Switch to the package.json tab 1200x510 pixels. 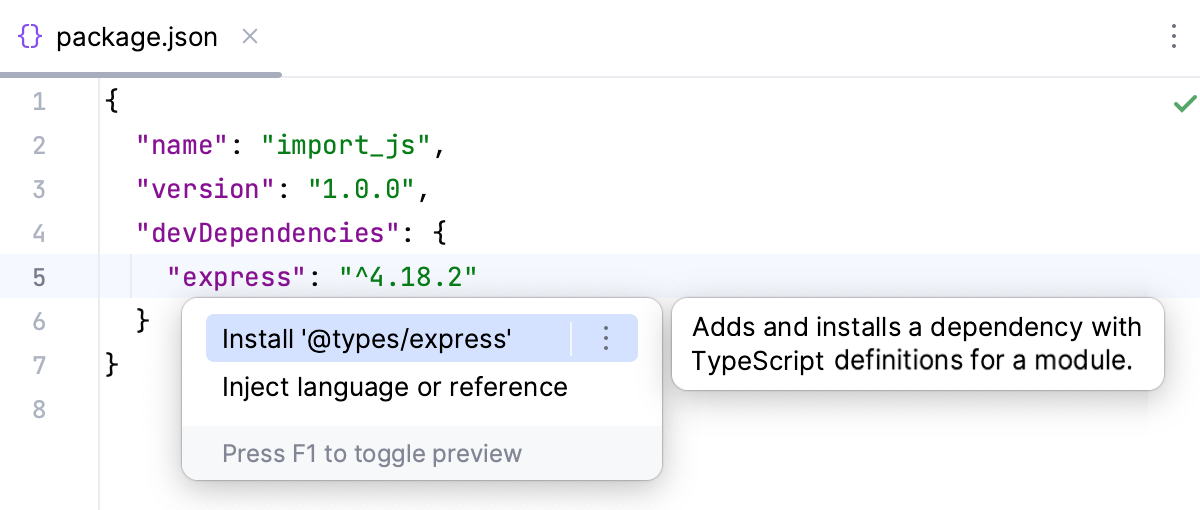click(136, 38)
